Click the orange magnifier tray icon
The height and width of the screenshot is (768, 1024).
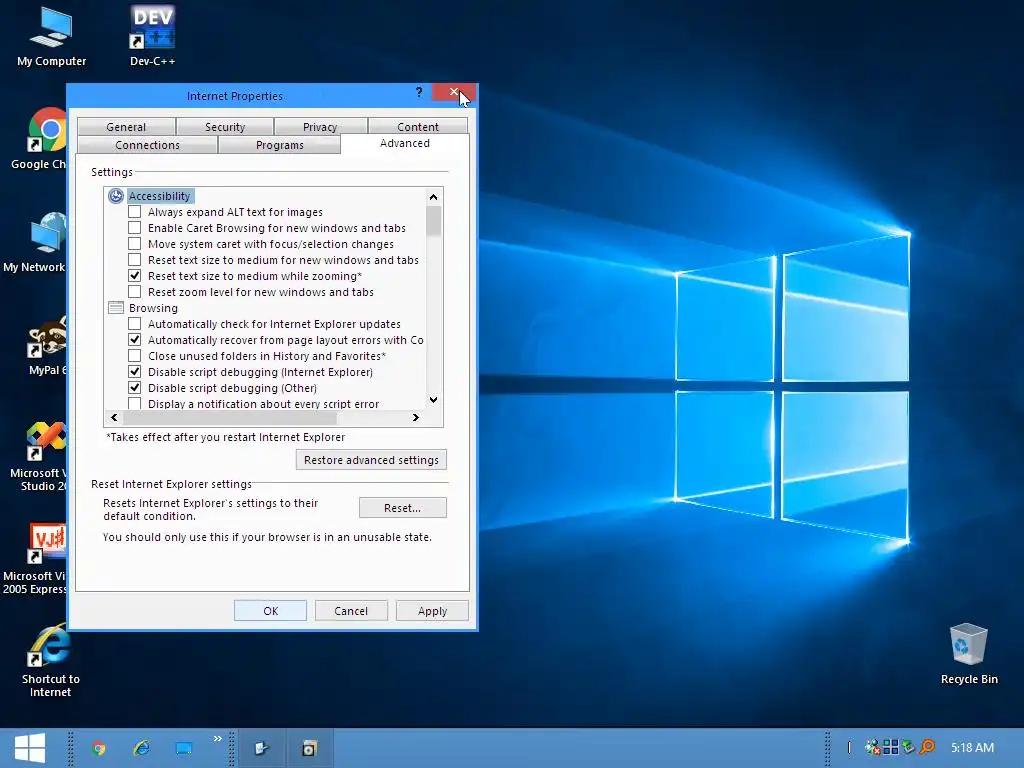[x=927, y=746]
